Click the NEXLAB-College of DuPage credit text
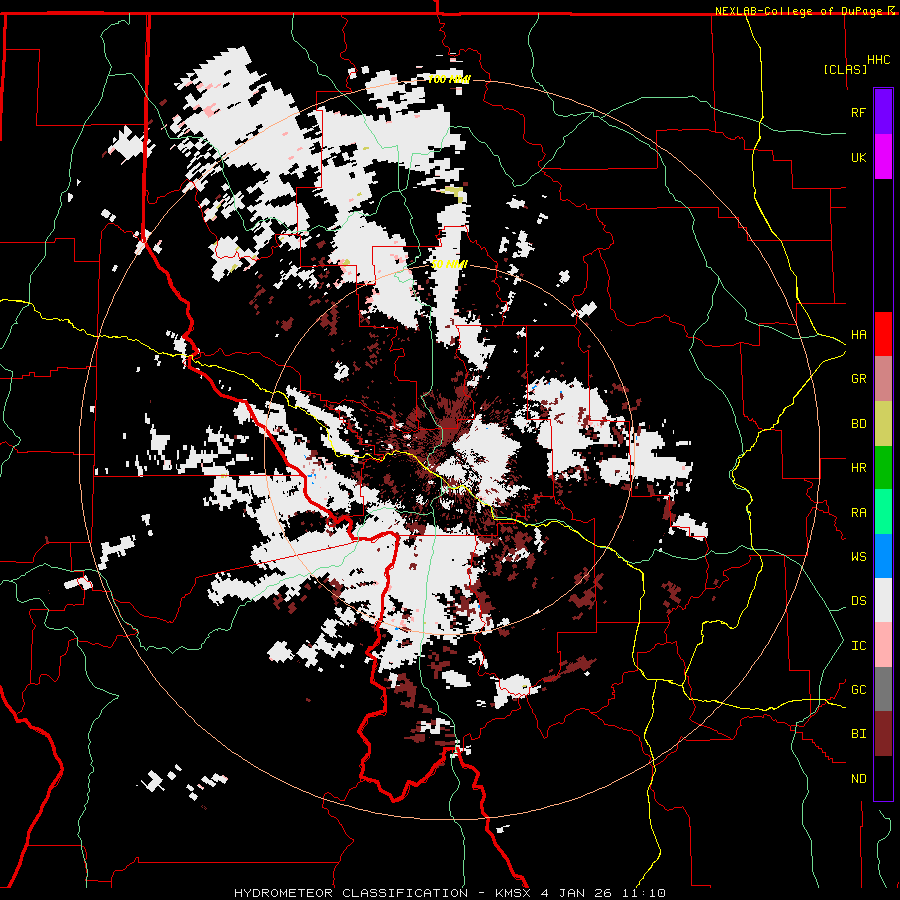 pyautogui.click(x=798, y=11)
